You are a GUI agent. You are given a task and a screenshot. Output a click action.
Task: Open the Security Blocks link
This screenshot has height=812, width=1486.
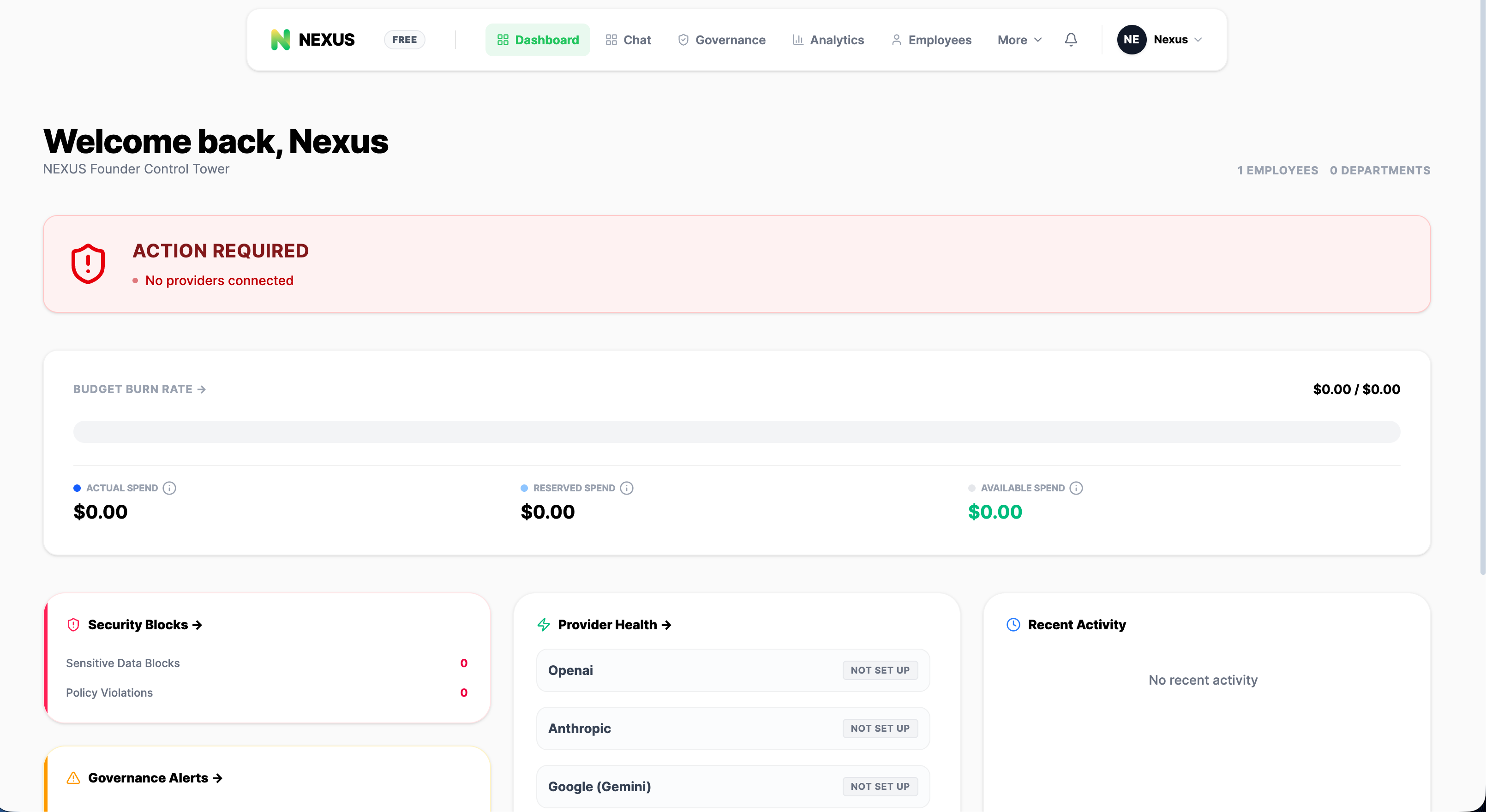tap(145, 625)
